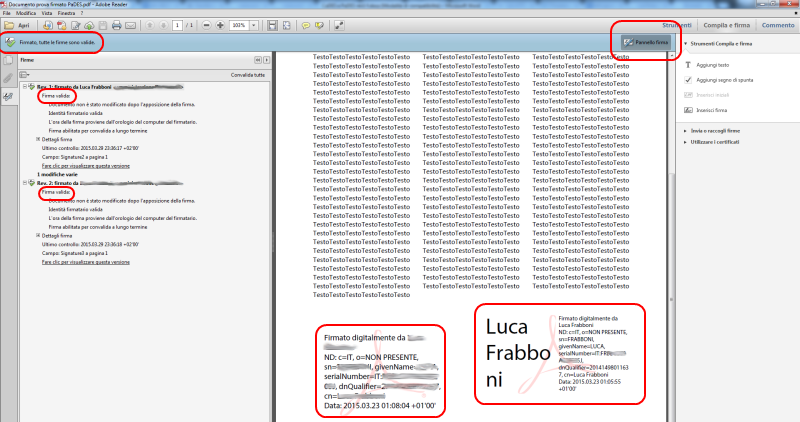
Task: Go to the previous page with the up arrow
Action: coord(149,25)
